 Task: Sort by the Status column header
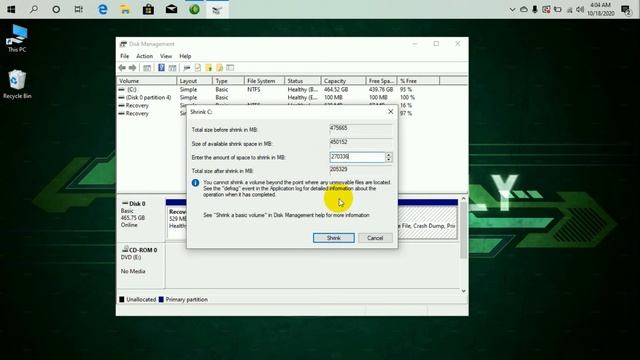pyautogui.click(x=302, y=81)
